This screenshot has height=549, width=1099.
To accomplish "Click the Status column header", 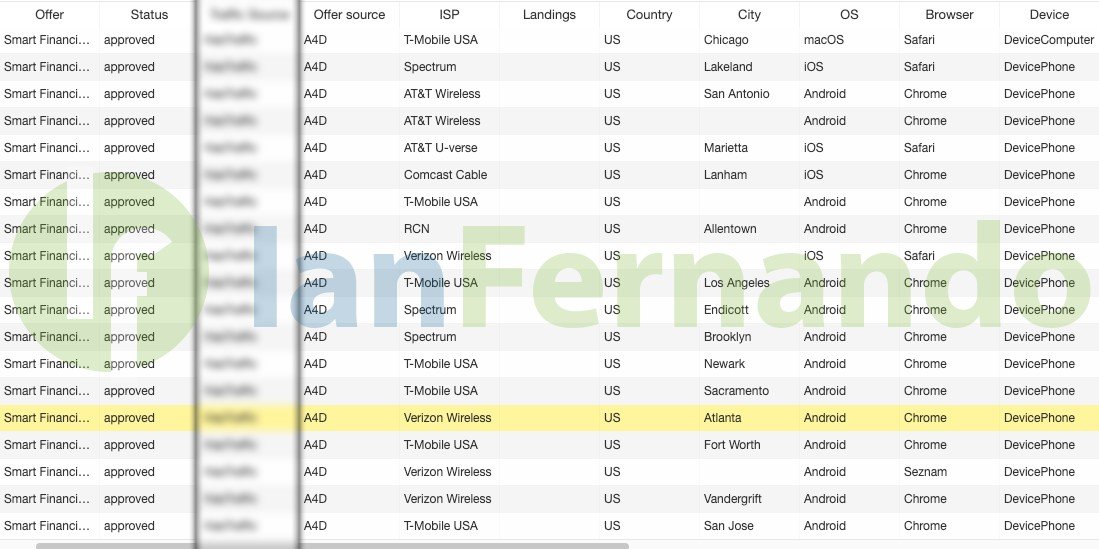I will click(149, 14).
